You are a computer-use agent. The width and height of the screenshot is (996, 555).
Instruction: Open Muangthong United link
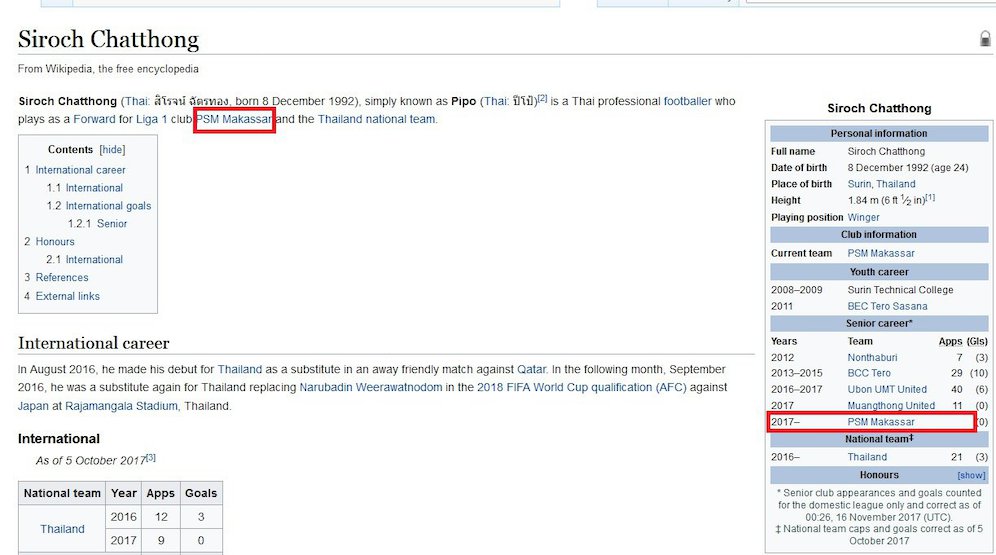click(891, 405)
